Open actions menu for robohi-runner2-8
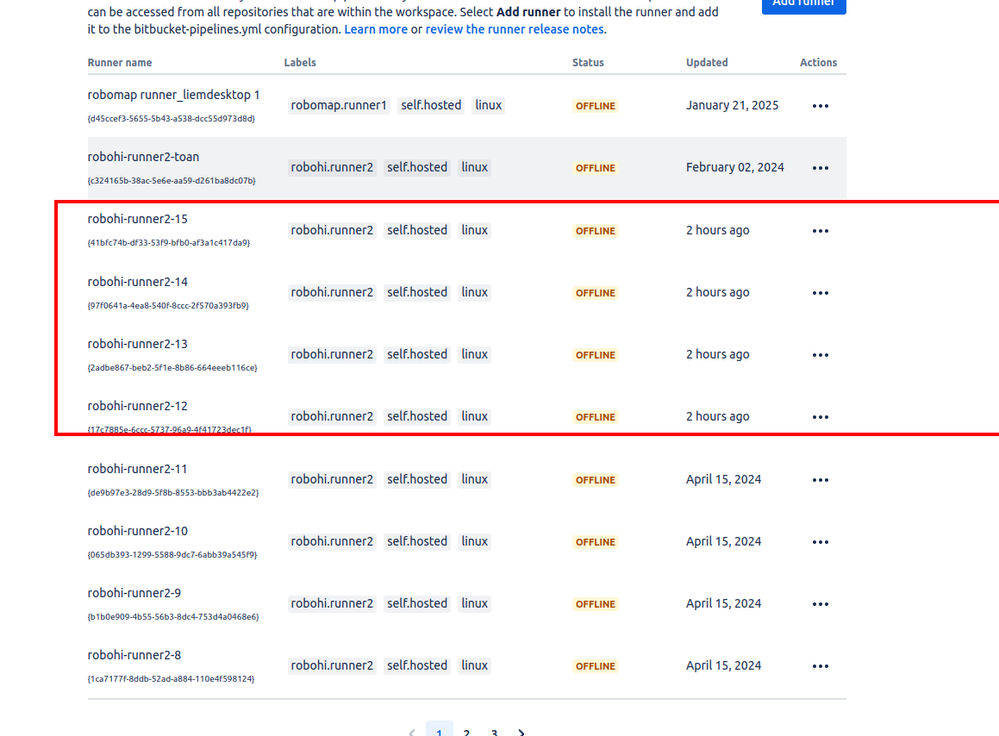 coord(820,666)
